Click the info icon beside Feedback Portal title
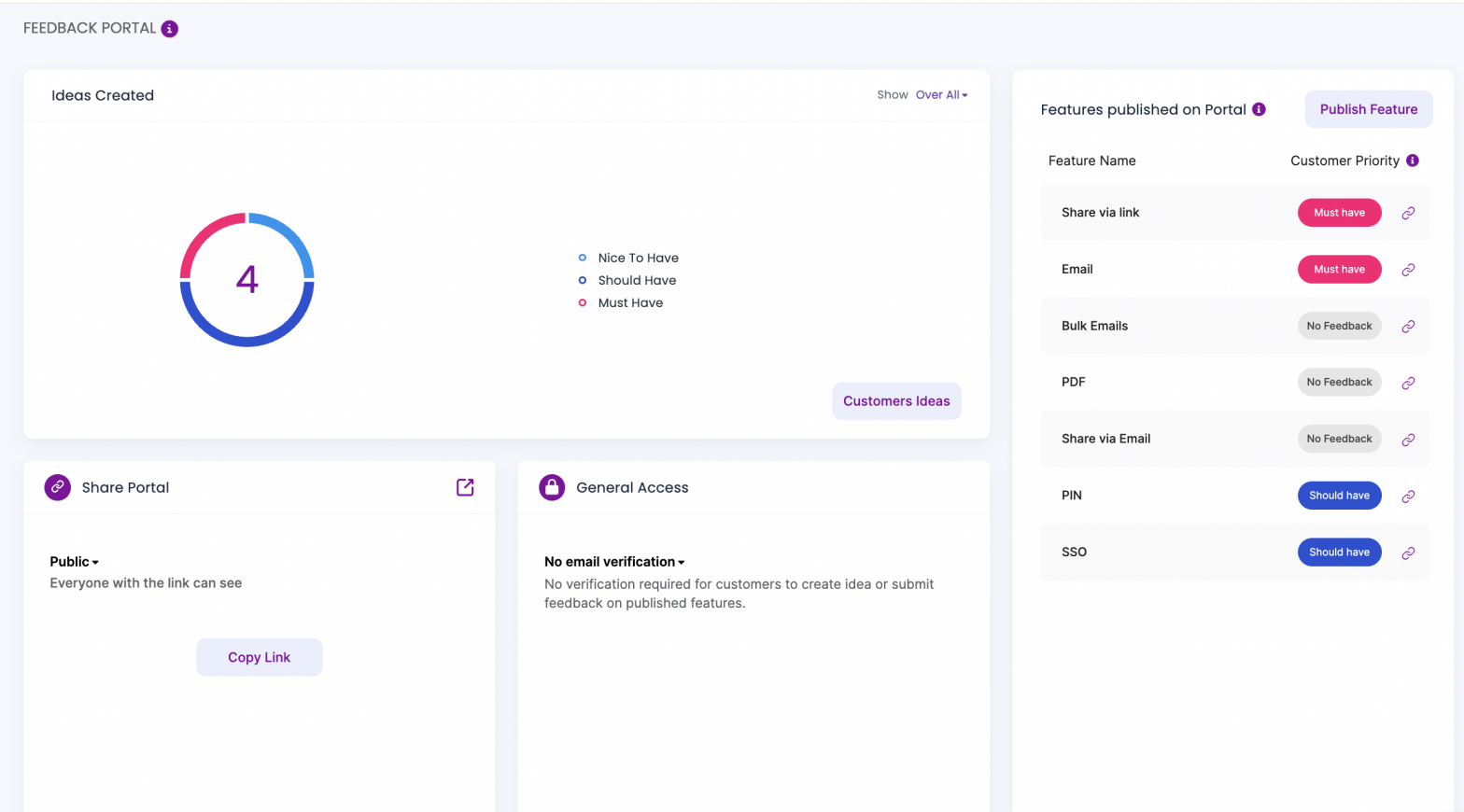The height and width of the screenshot is (812, 1464). (169, 29)
